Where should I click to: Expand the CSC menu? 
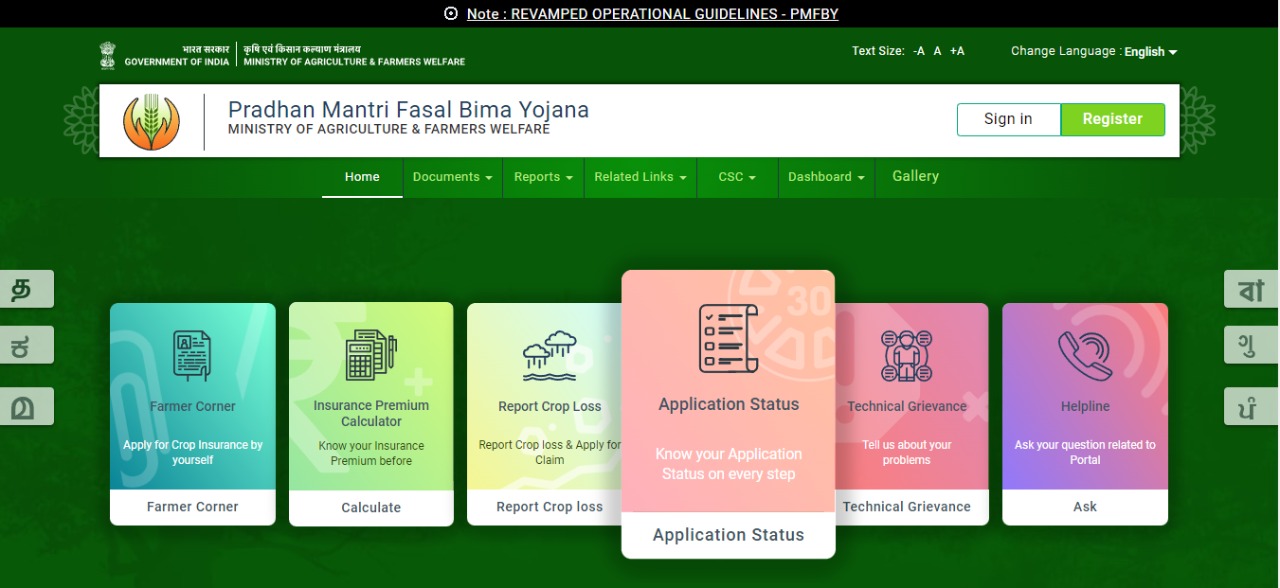pos(736,177)
